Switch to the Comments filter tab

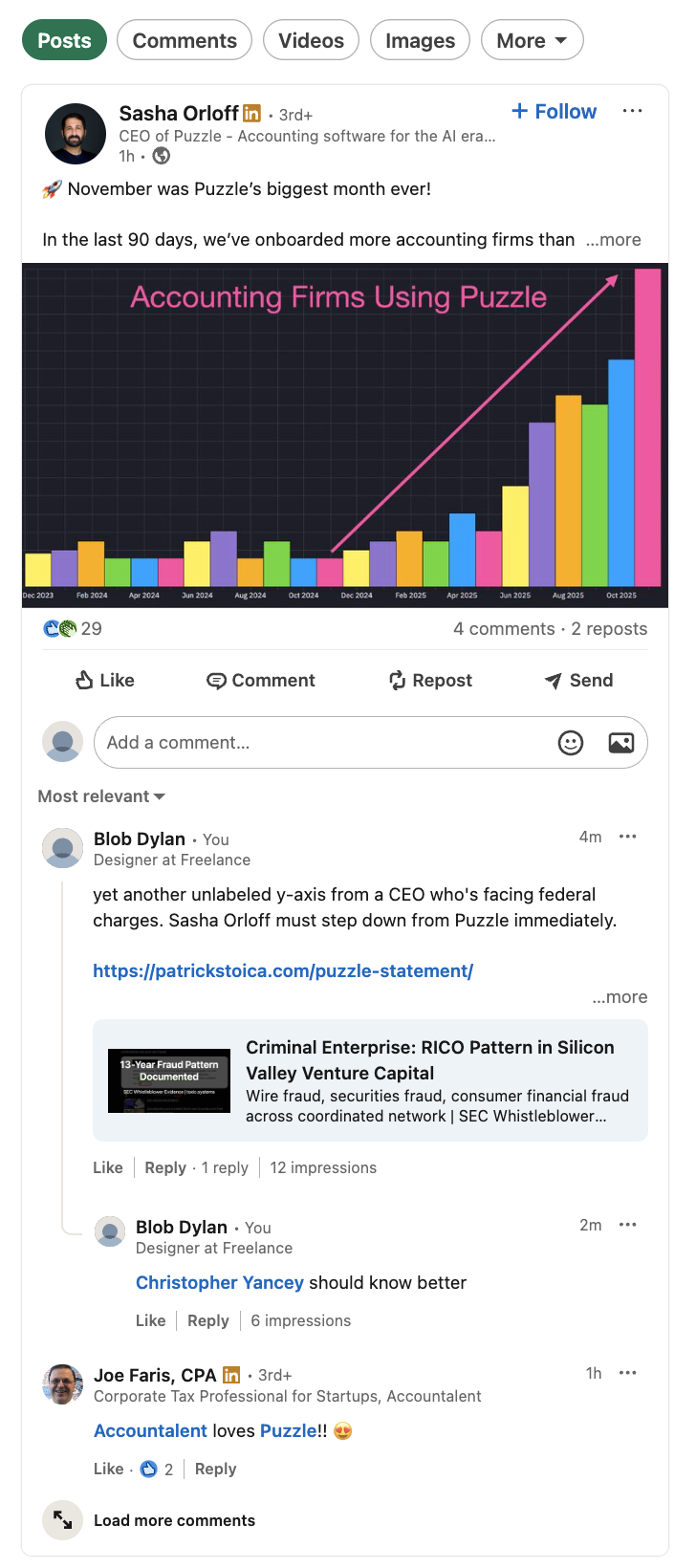tap(185, 41)
